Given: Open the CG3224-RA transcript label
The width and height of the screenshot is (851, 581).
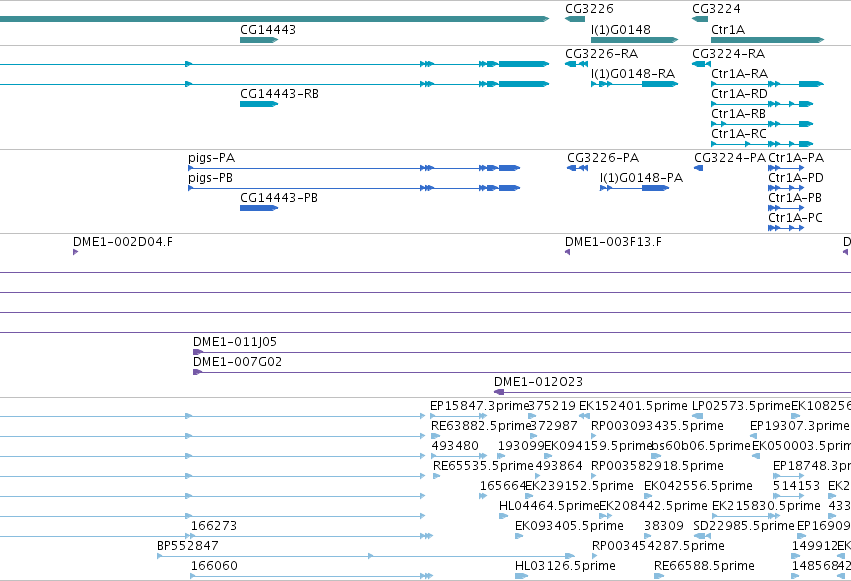Looking at the screenshot, I should (728, 54).
